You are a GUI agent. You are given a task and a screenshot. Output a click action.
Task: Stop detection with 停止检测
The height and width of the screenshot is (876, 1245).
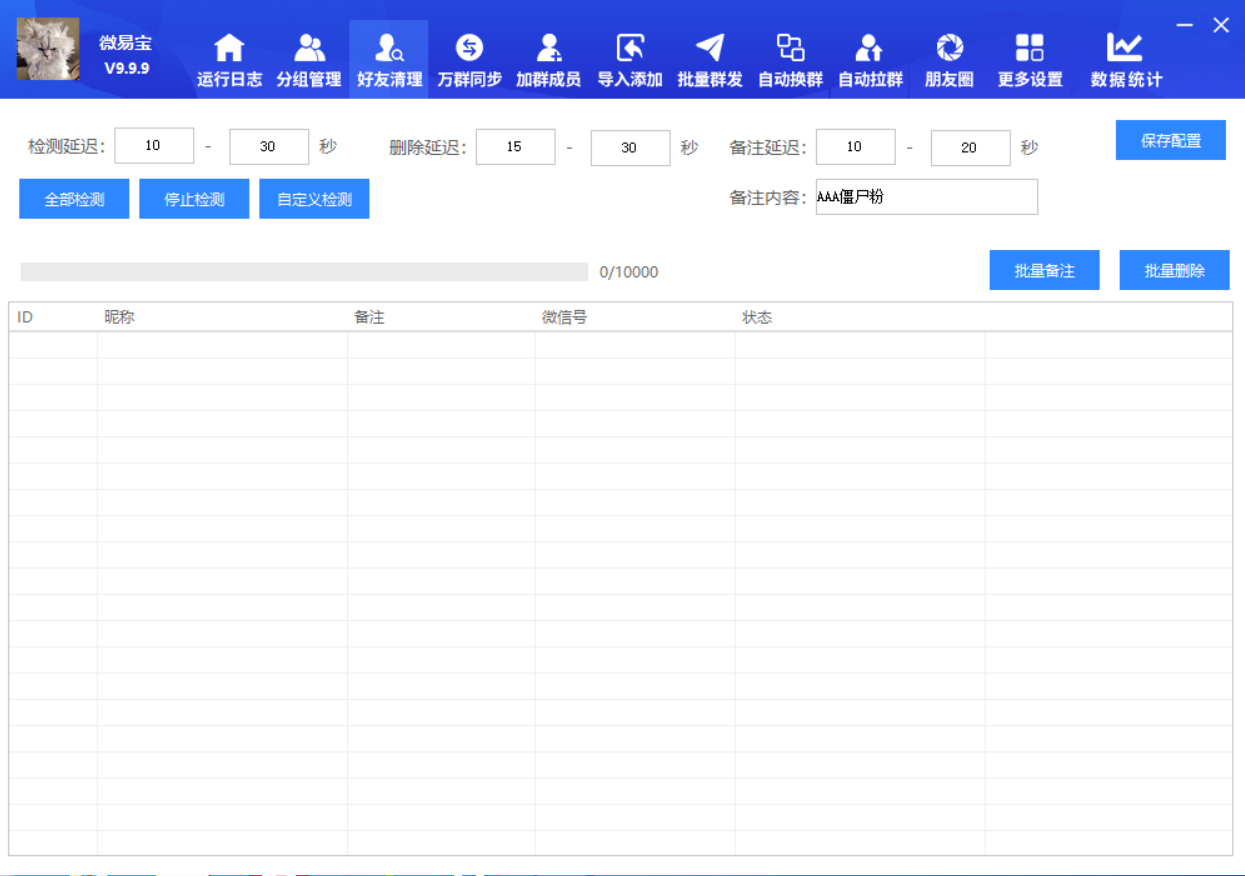coord(194,198)
